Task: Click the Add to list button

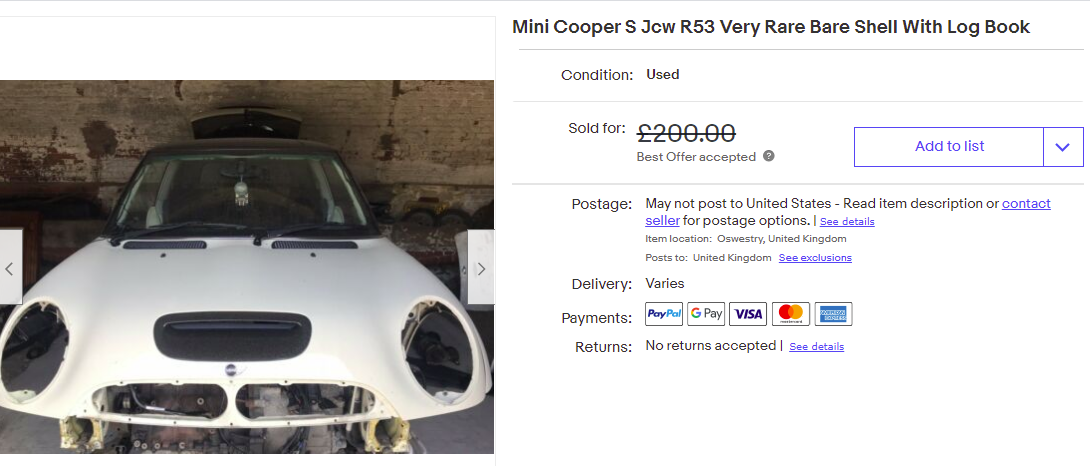Action: pos(949,147)
